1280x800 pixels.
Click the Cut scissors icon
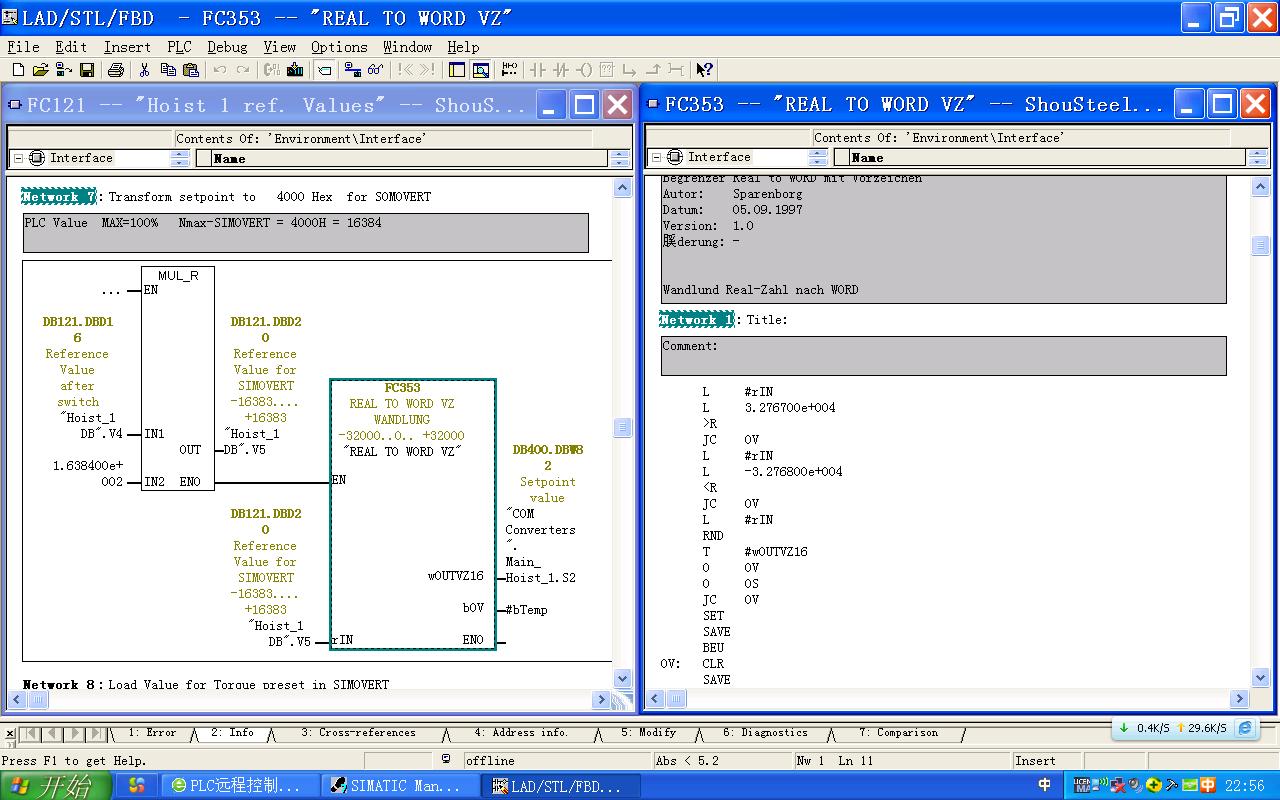(145, 70)
